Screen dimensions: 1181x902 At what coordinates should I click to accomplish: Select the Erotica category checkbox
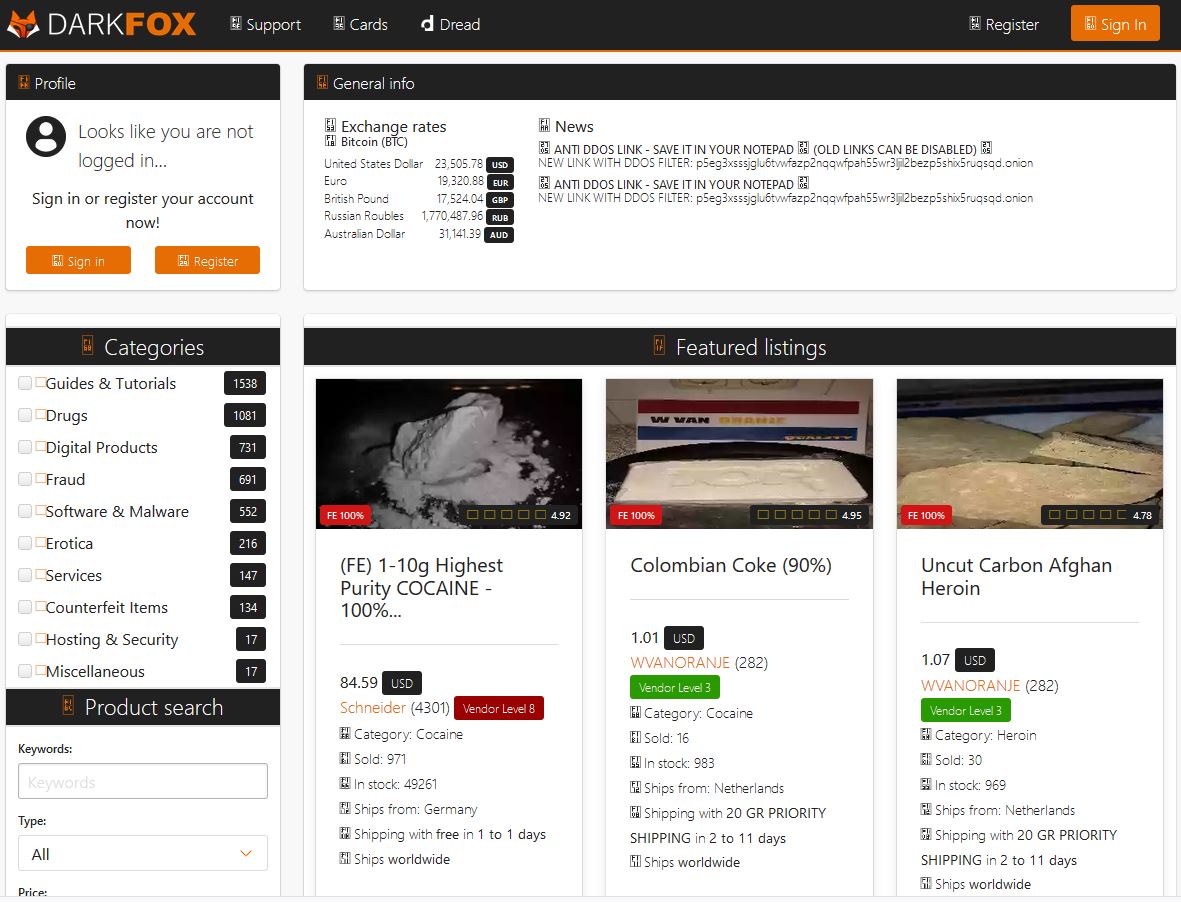point(23,543)
